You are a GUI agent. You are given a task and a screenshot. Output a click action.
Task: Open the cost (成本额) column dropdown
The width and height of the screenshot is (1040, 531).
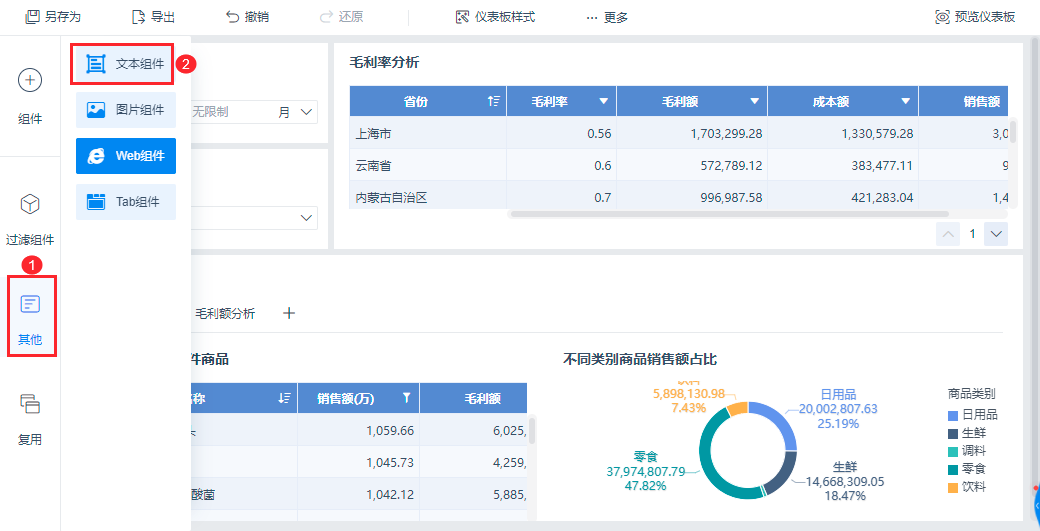tap(905, 101)
